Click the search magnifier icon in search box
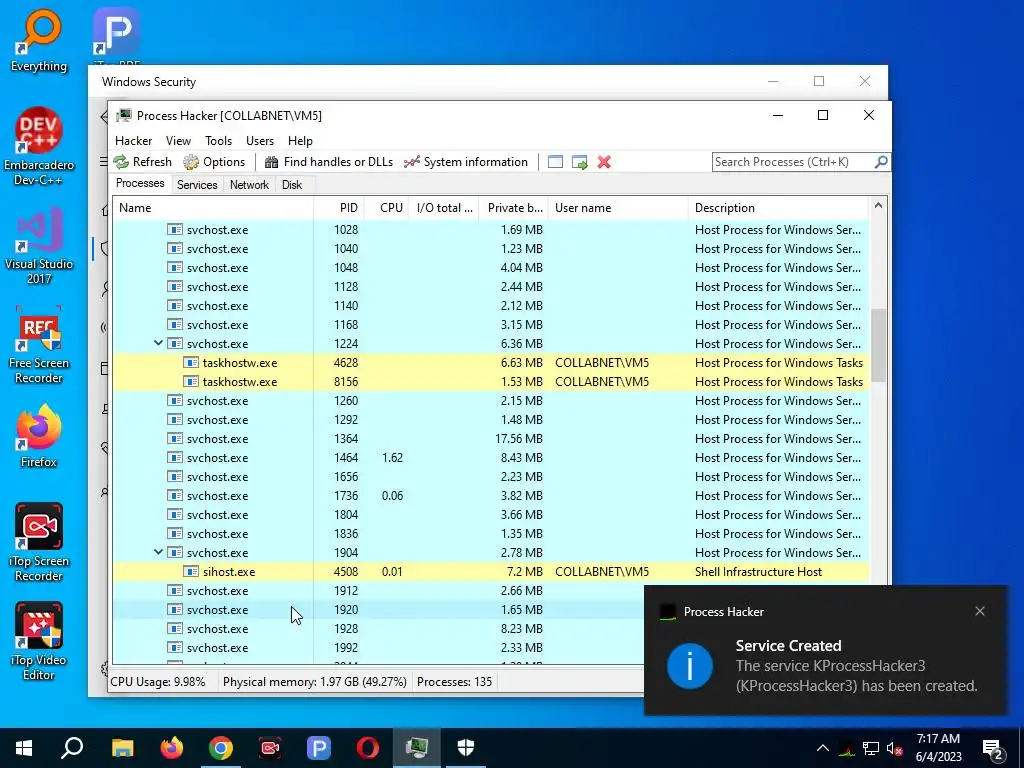1024x768 pixels. (881, 161)
